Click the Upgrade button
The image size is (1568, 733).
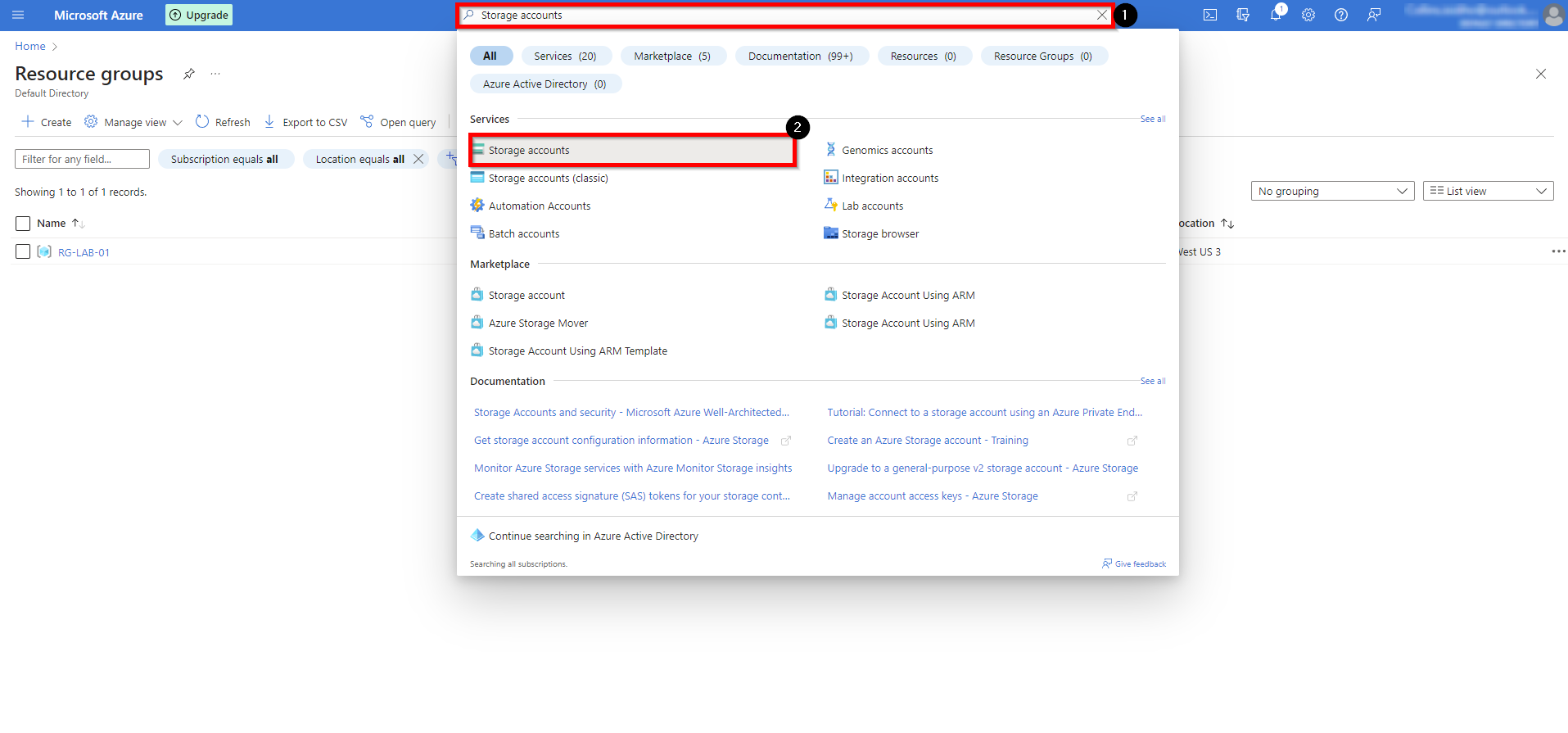click(199, 15)
